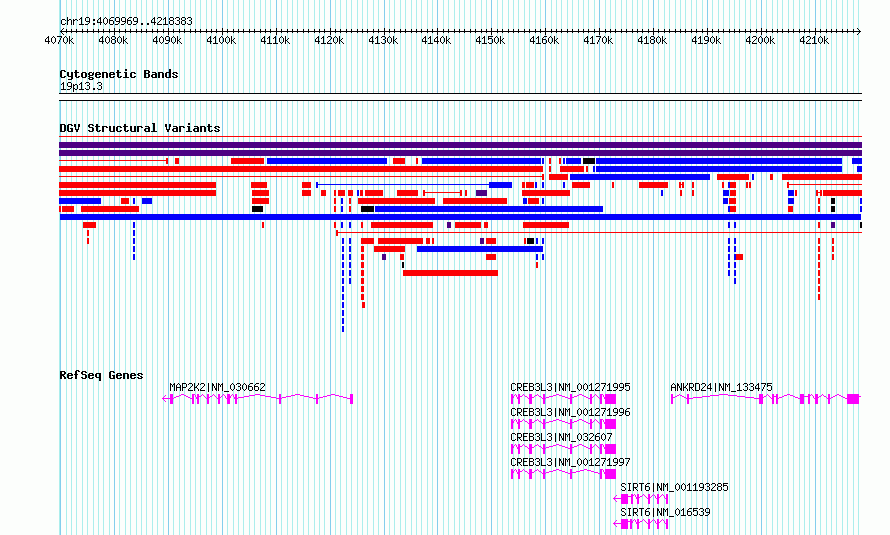Viewport: 890px width, 535px height.
Task: Click the 4080k ruler tick label
Action: 114,40
